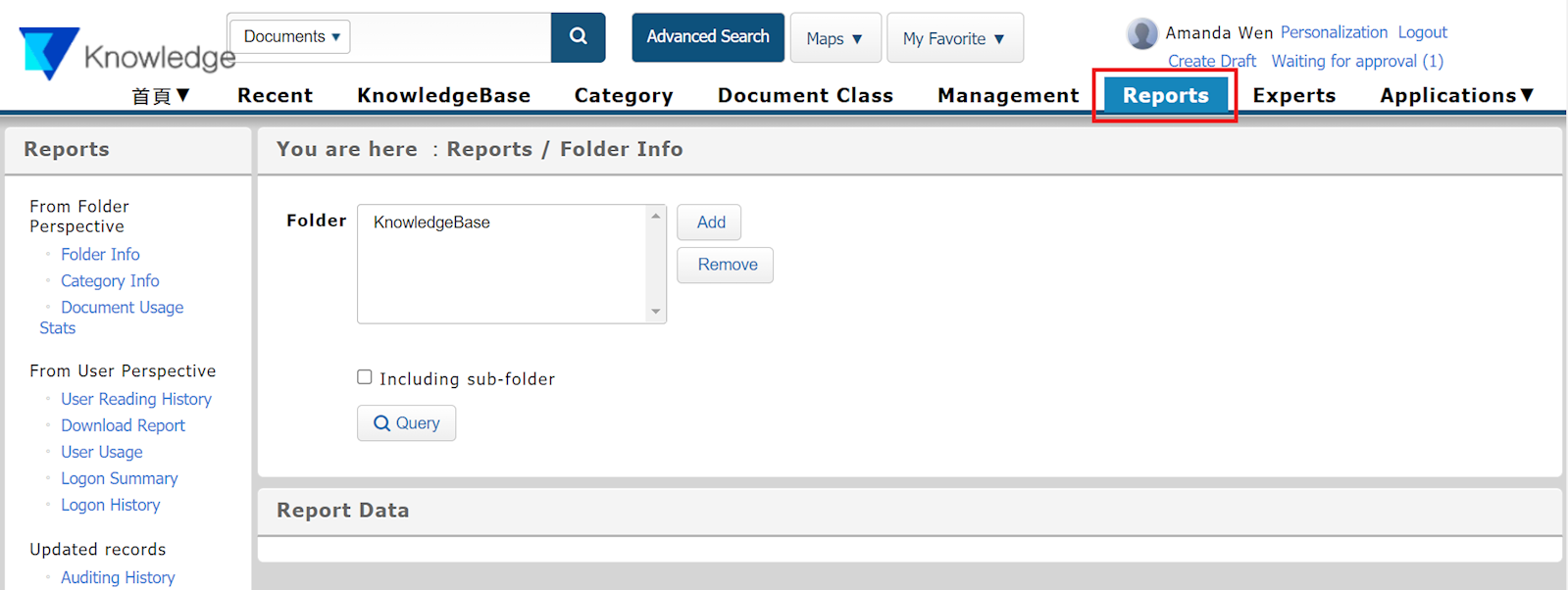The height and width of the screenshot is (590, 1568).
Task: Open the Waiting for approval link
Action: [1356, 61]
